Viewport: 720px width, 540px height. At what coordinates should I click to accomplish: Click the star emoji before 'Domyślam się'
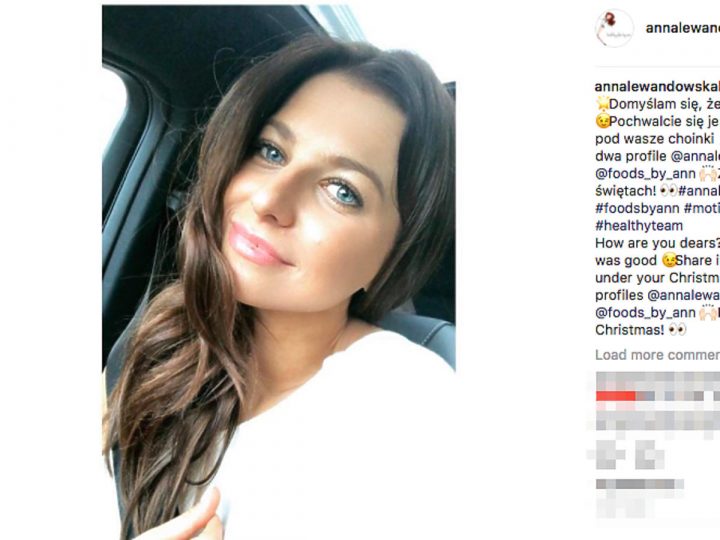[x=602, y=104]
